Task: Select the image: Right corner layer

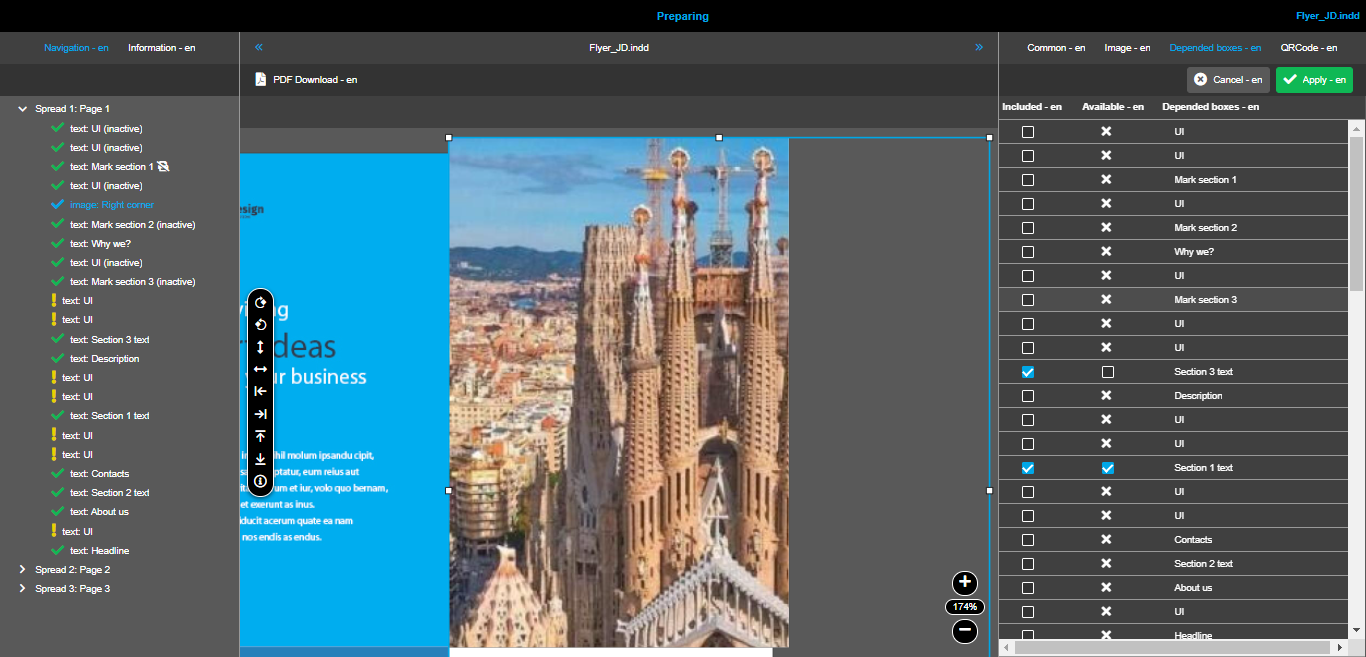Action: click(x=112, y=204)
